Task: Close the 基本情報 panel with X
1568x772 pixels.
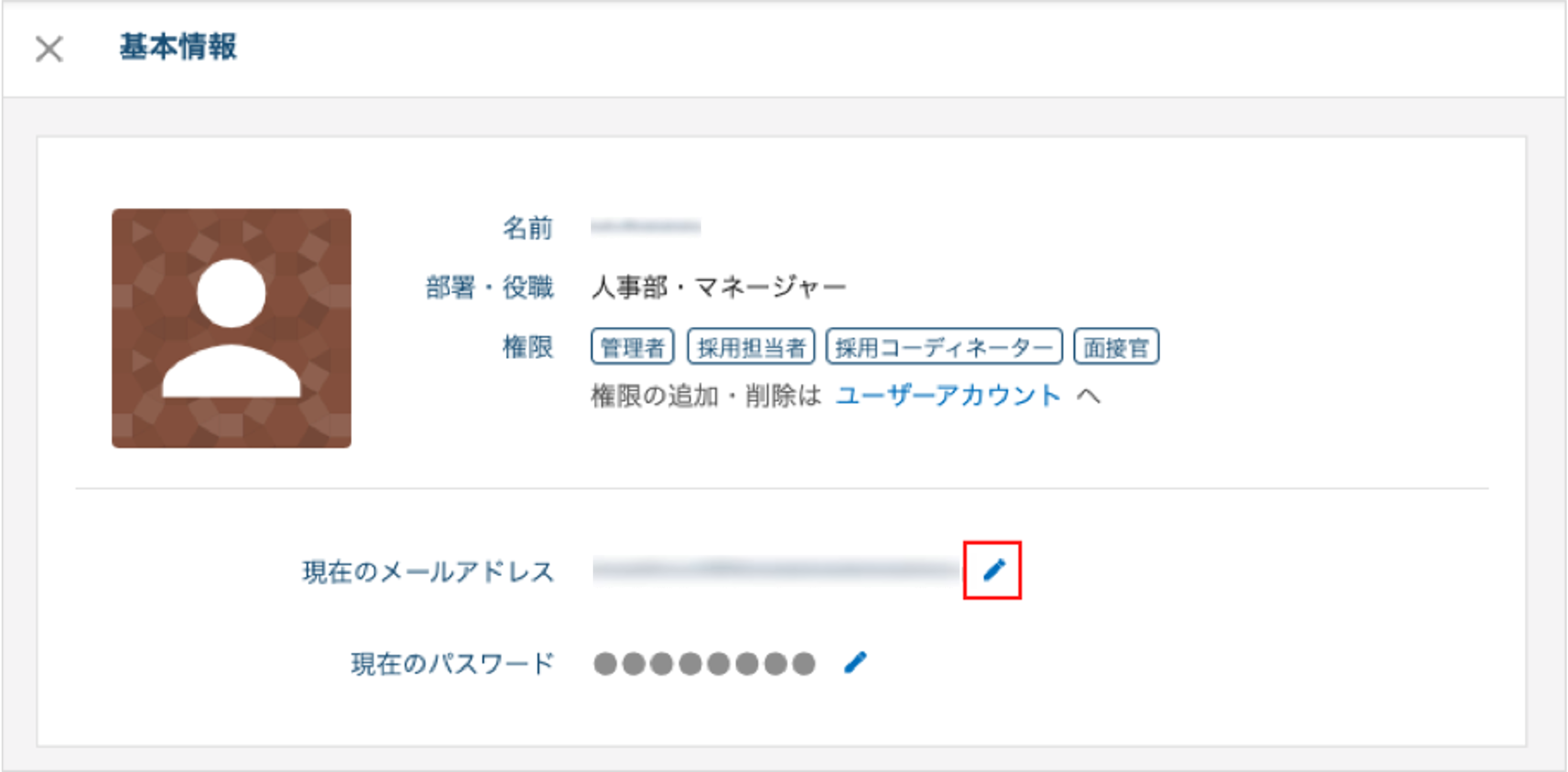Action: pos(49,49)
